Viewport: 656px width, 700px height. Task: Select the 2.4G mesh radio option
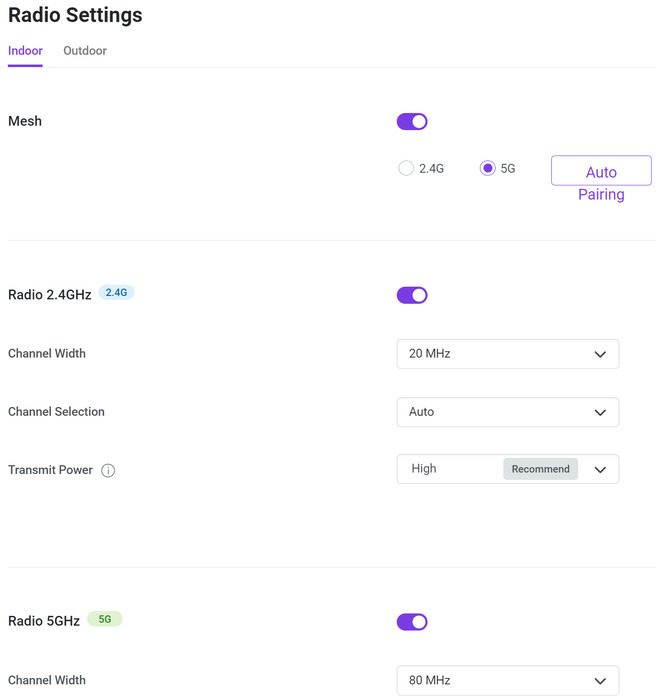tap(406, 168)
